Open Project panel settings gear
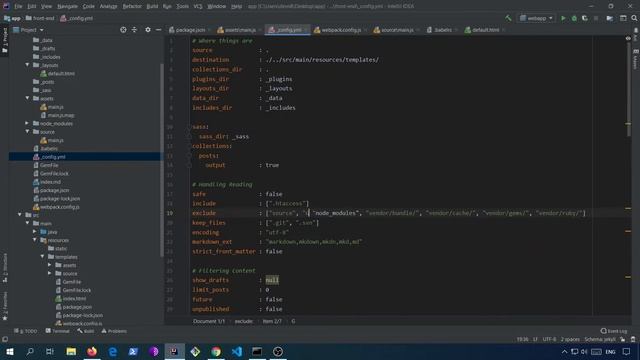 (x=148, y=30)
